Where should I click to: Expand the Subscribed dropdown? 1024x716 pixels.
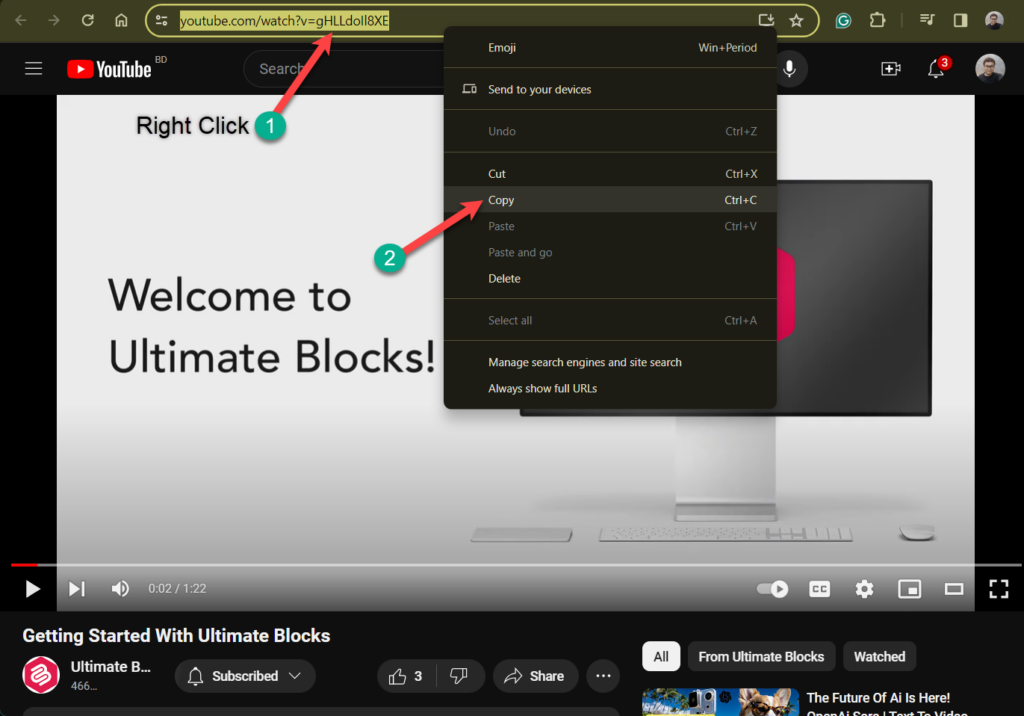pyautogui.click(x=244, y=676)
